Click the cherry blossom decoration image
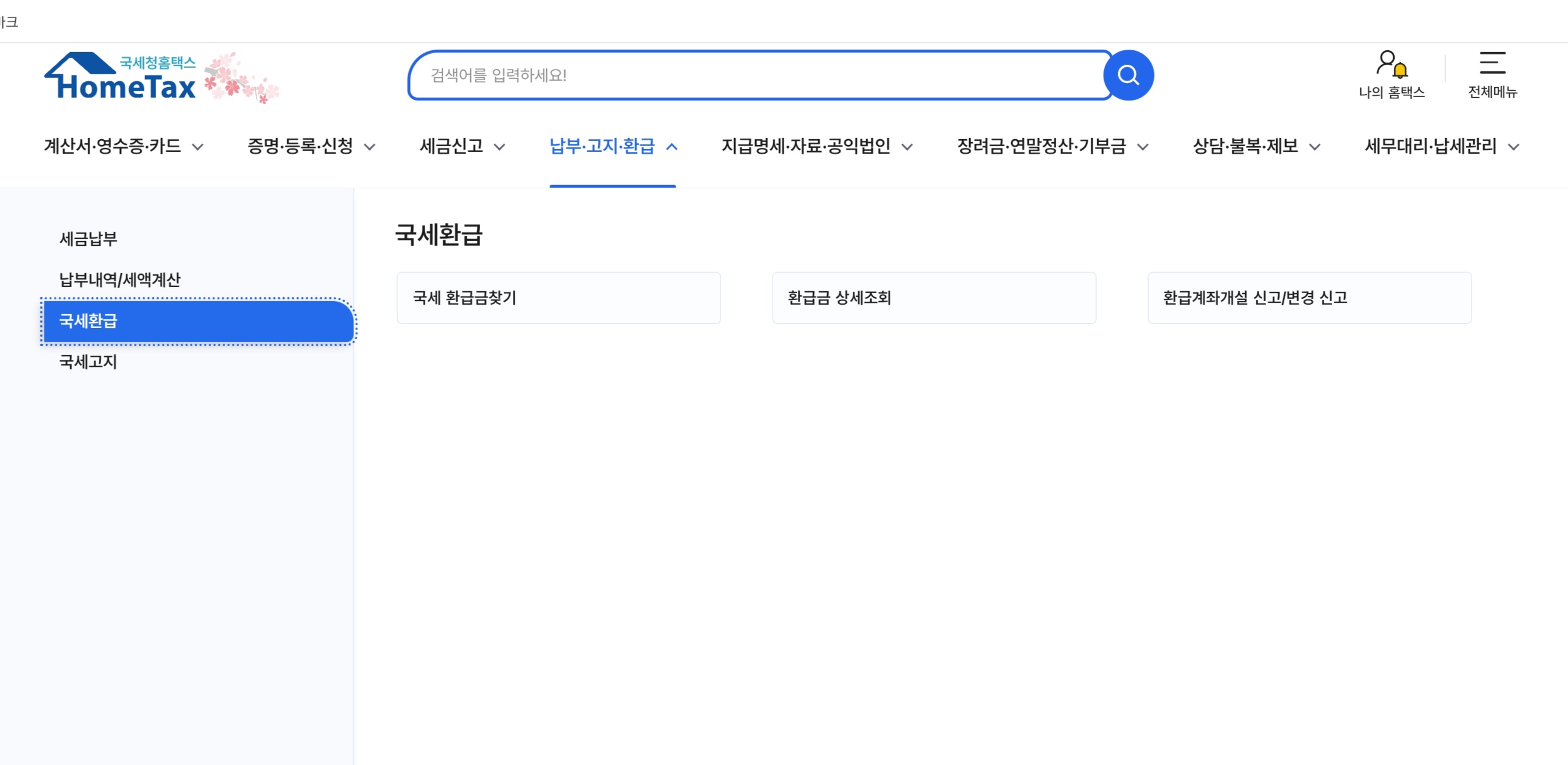This screenshot has width=1568, height=765. [x=242, y=78]
